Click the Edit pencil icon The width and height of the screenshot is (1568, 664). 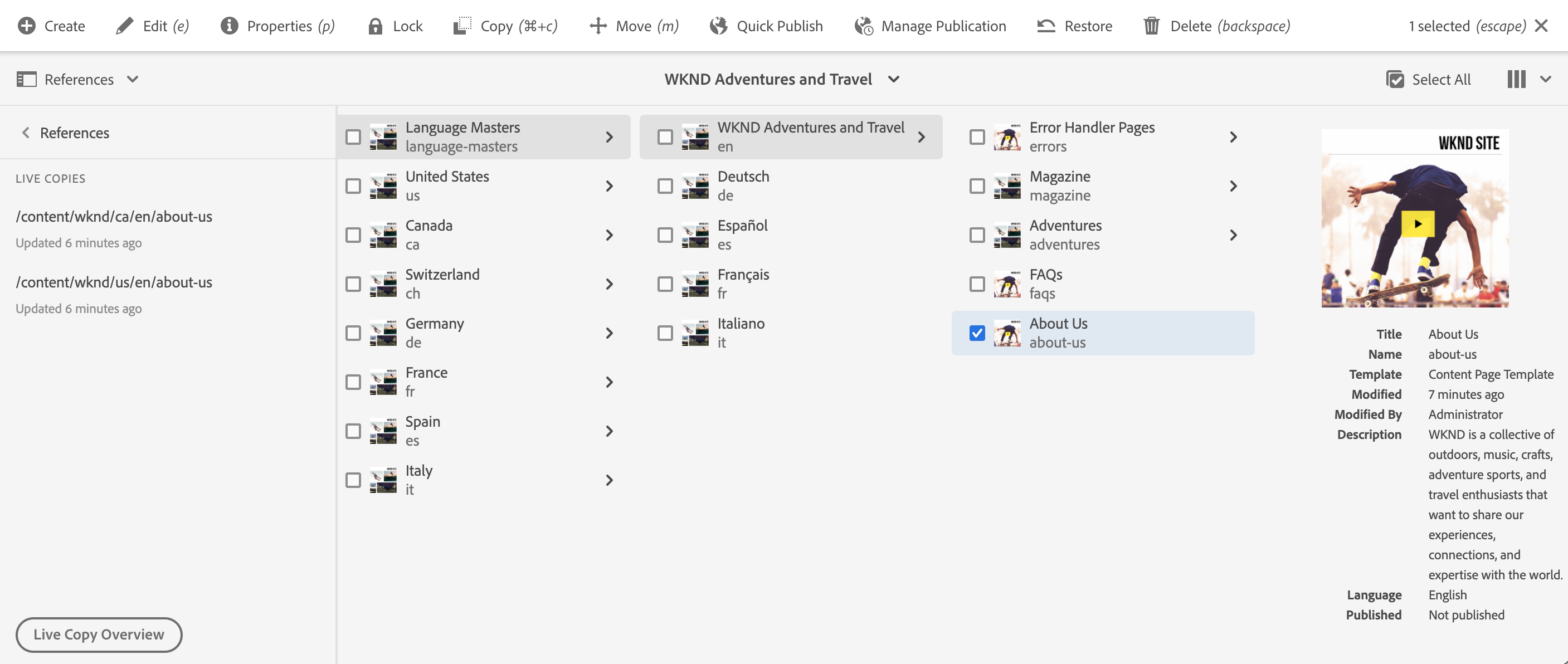click(x=124, y=26)
